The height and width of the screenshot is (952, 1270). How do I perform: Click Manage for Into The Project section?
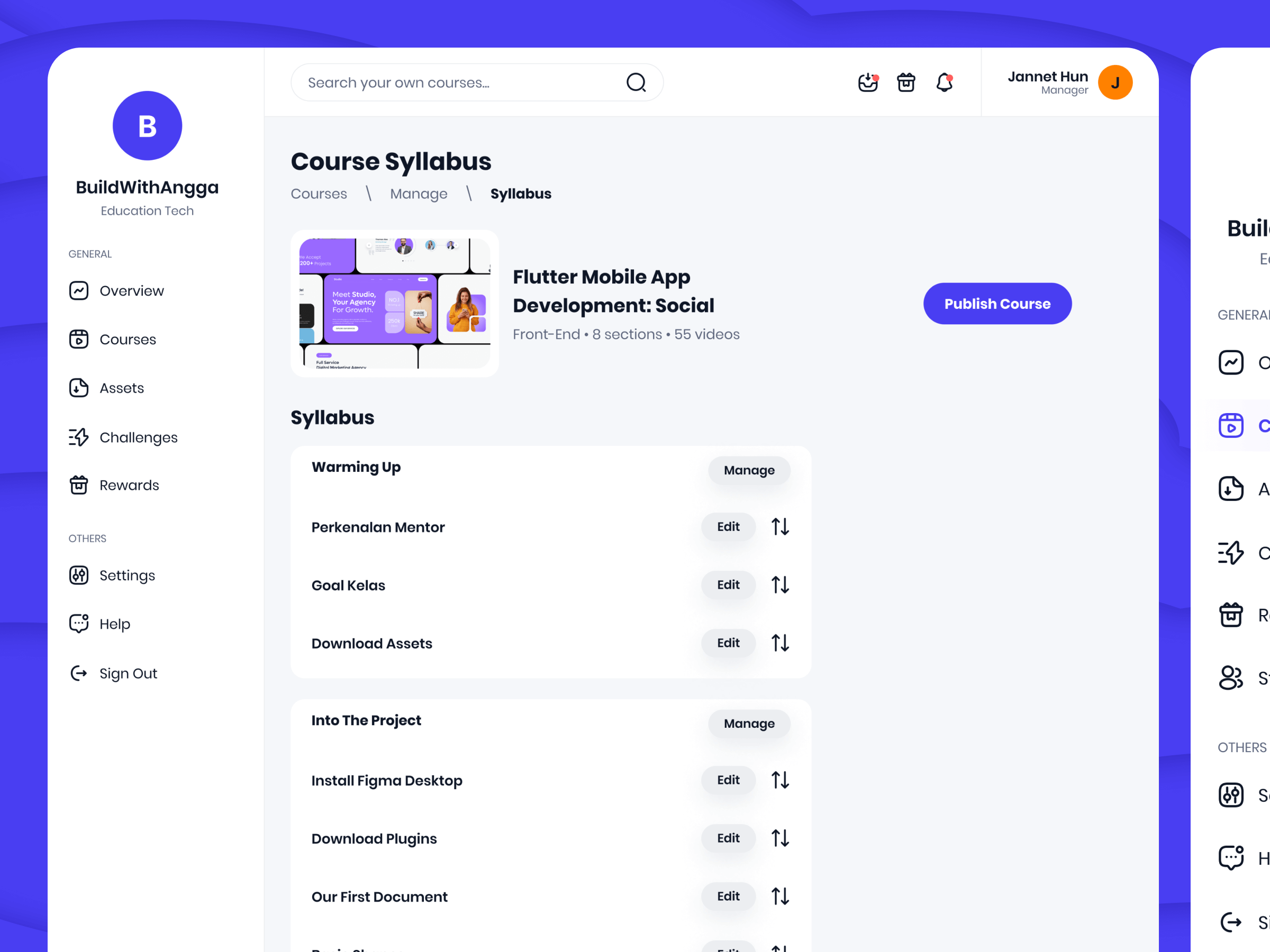[749, 724]
